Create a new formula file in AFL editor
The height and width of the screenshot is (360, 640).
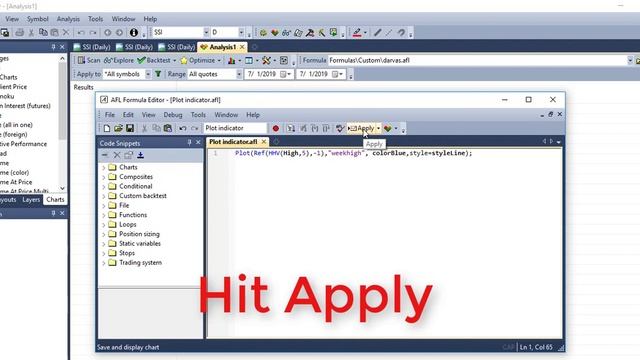(107, 128)
